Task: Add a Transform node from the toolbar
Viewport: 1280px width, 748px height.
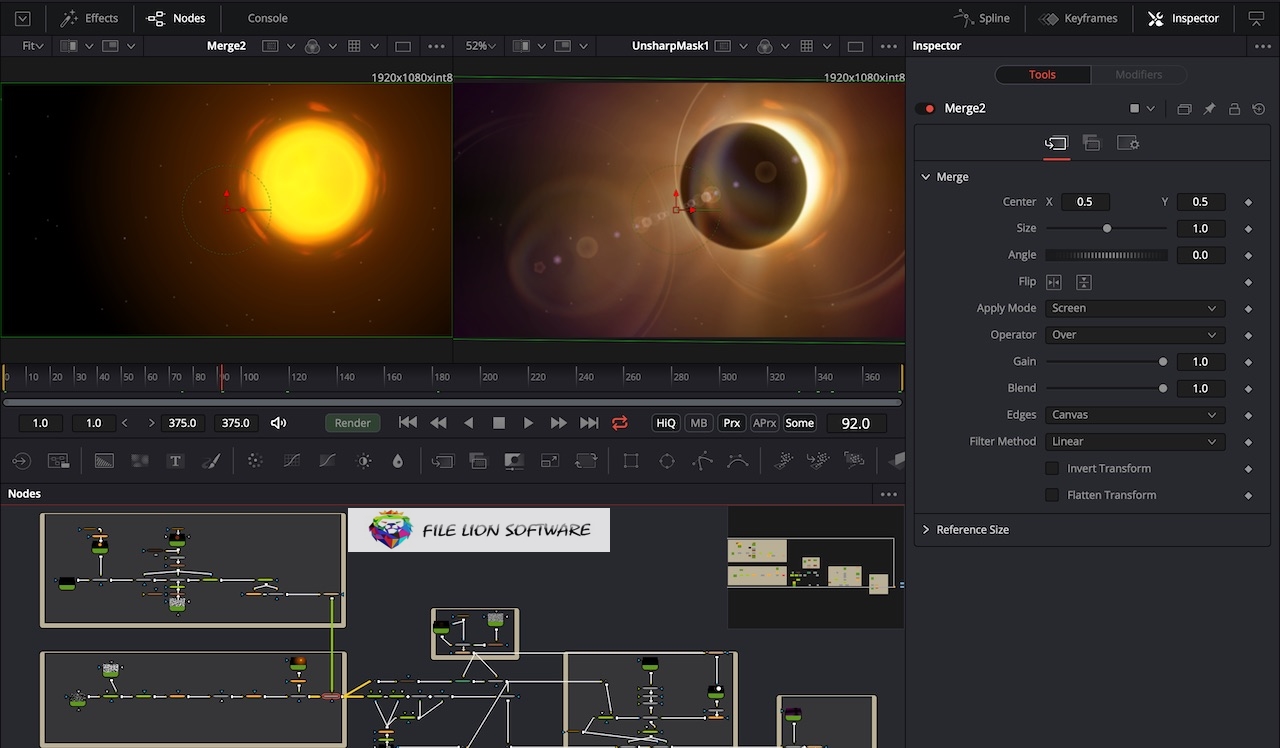Action: click(x=586, y=461)
